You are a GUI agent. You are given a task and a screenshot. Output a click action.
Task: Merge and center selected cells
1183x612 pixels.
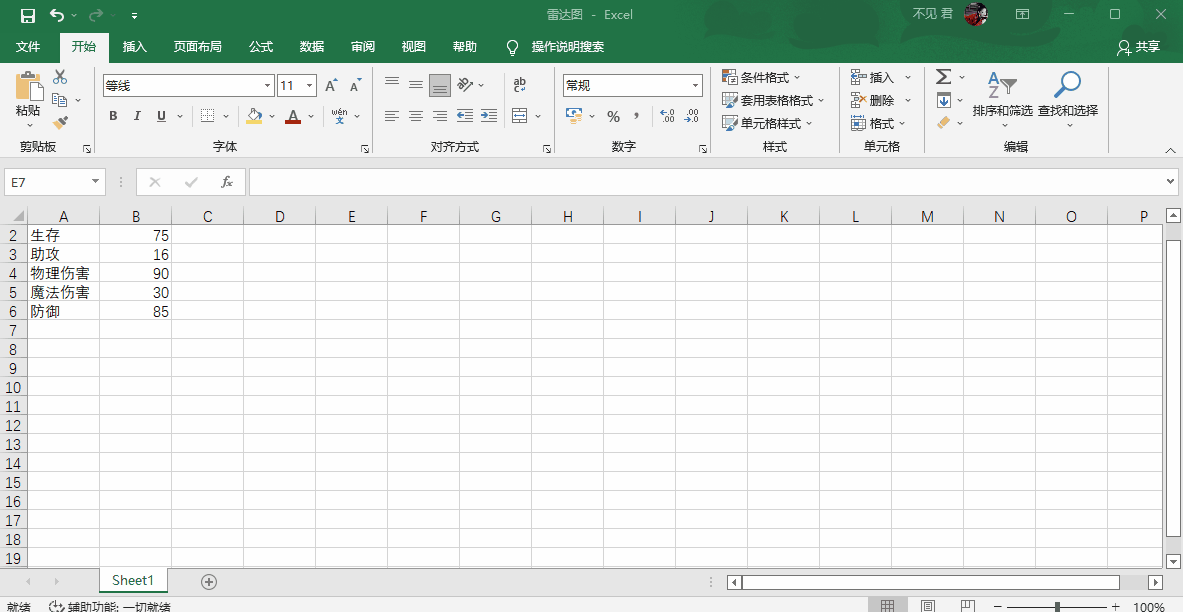(519, 116)
